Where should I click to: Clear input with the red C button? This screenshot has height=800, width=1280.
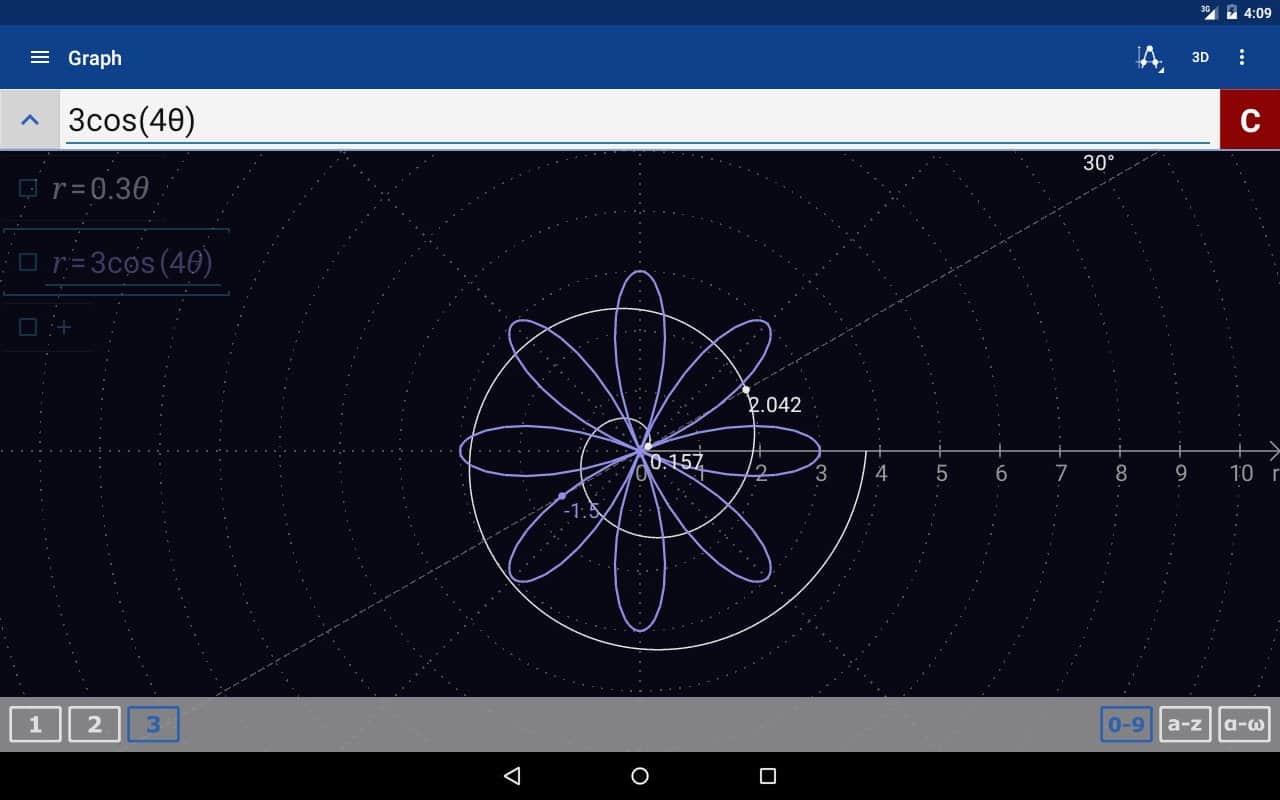[1249, 120]
